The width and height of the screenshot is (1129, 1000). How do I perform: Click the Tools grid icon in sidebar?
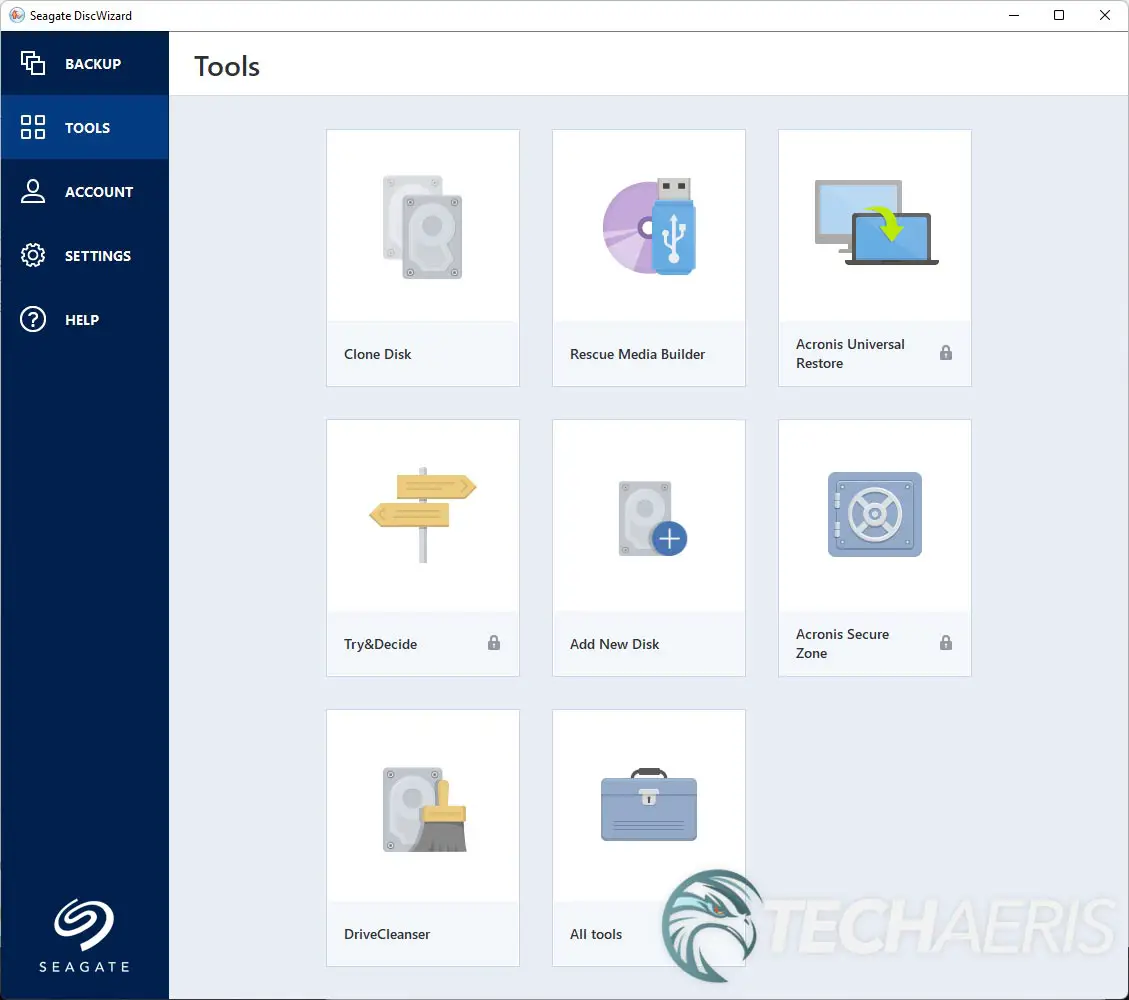(x=33, y=127)
